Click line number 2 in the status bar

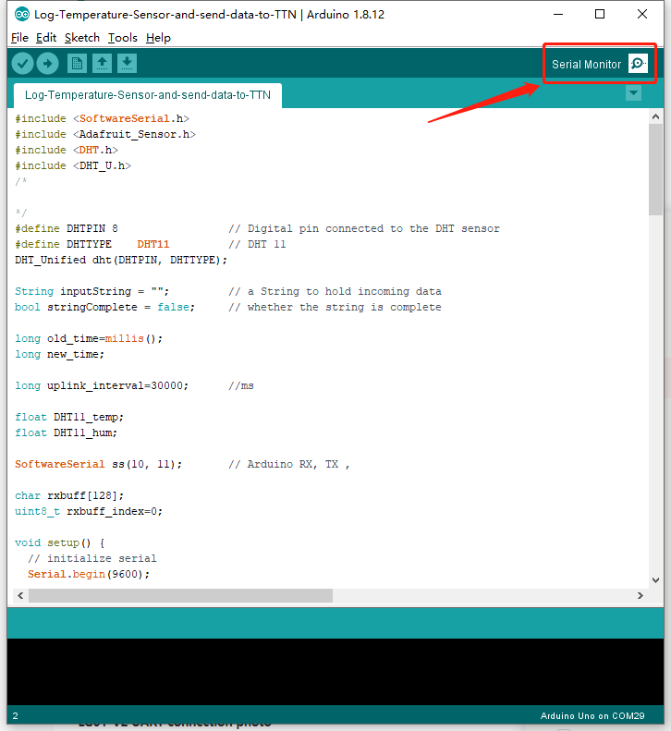[x=15, y=716]
